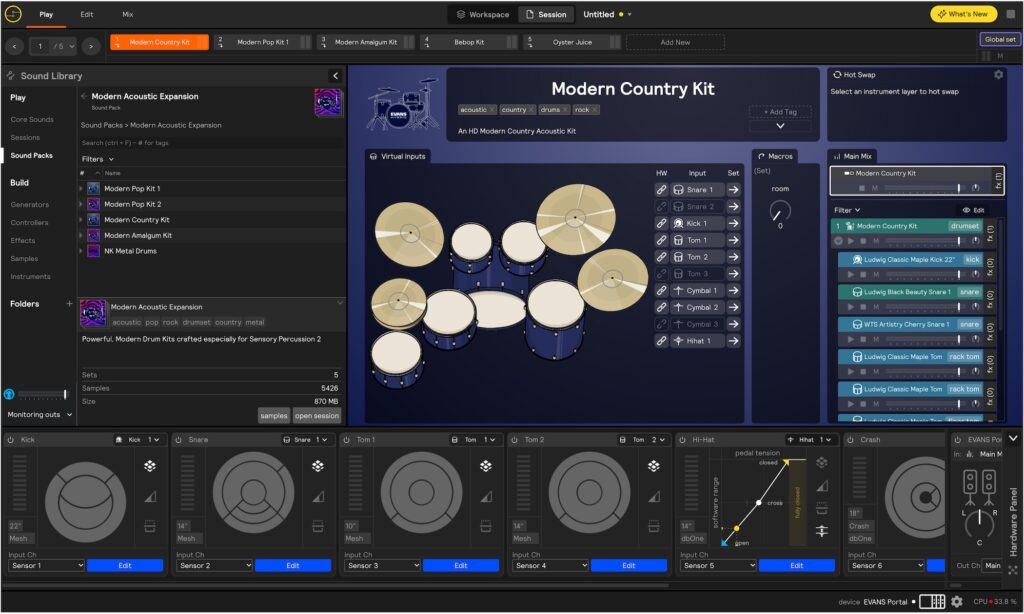Click the link icon for Kick 1 input
The image size is (1024, 614).
click(662, 223)
